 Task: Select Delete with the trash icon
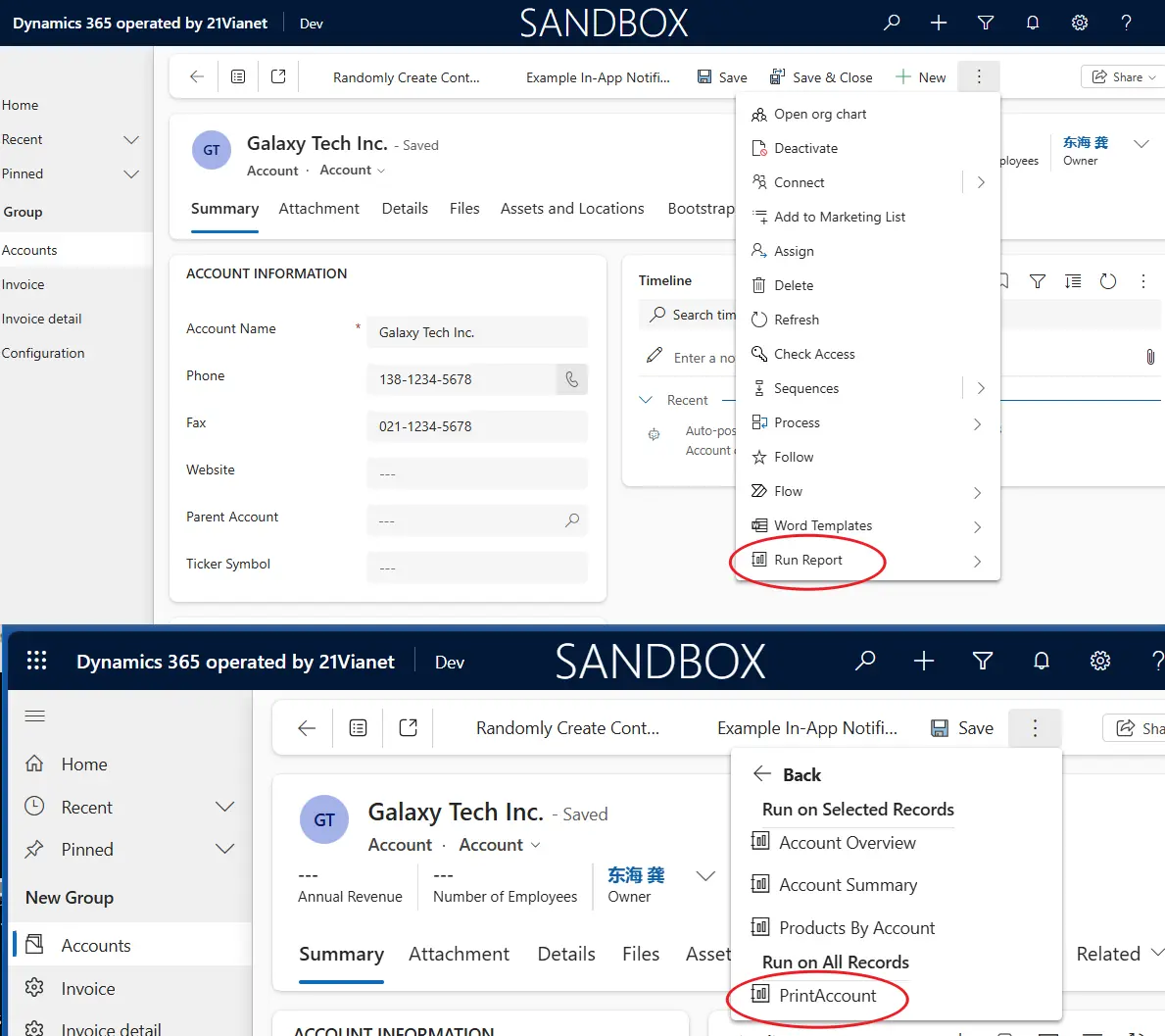click(x=793, y=285)
